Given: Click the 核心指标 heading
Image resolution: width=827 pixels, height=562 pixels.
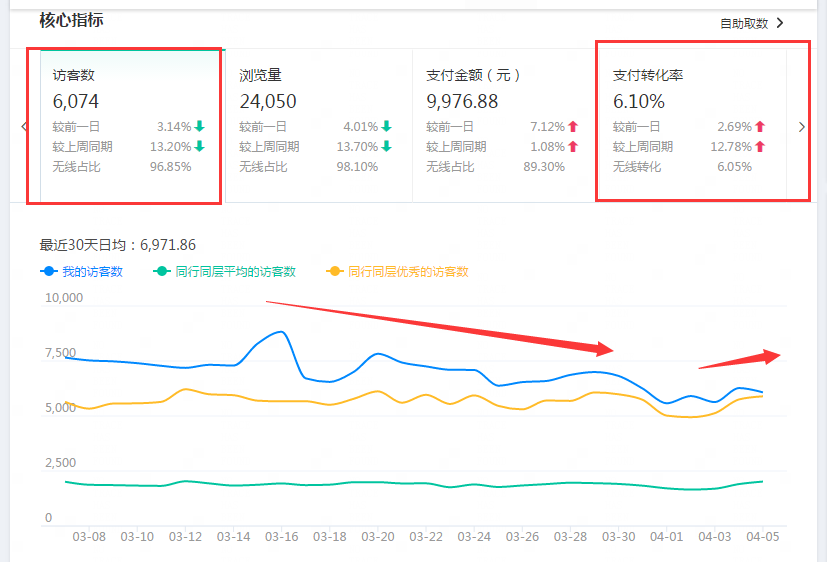Looking at the screenshot, I should tap(71, 20).
